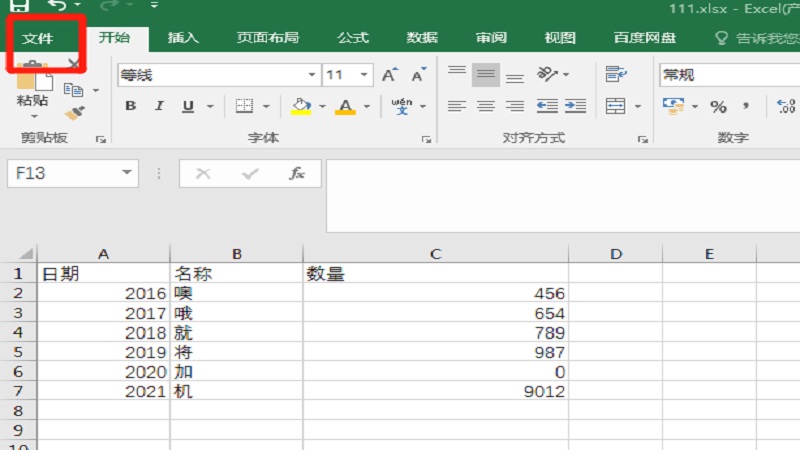Viewport: 800px width, 450px height.
Task: Select cell C5 containing 987
Action: coord(435,352)
